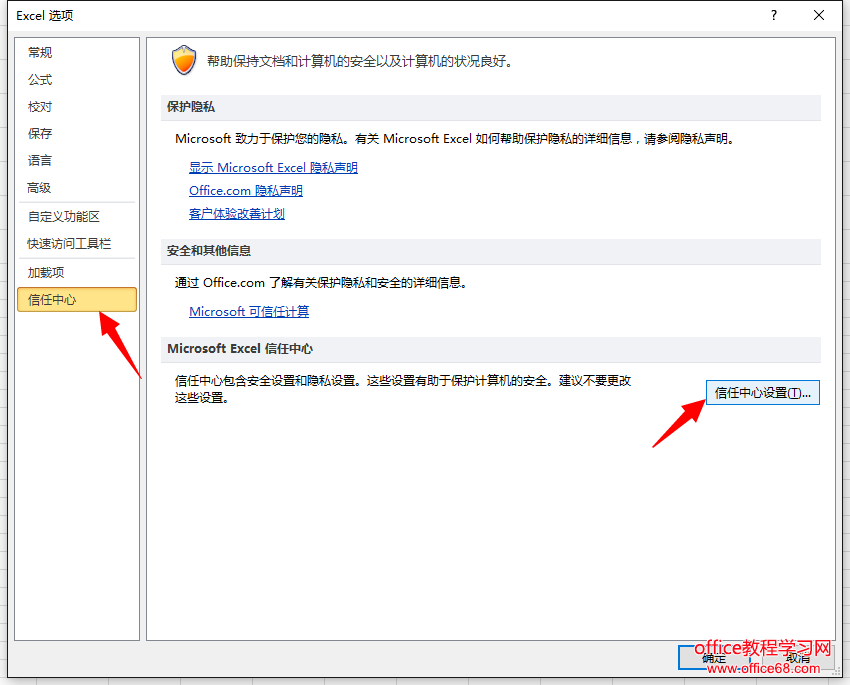Select 常规 in the options sidebar
This screenshot has width=850, height=685.
click(40, 52)
